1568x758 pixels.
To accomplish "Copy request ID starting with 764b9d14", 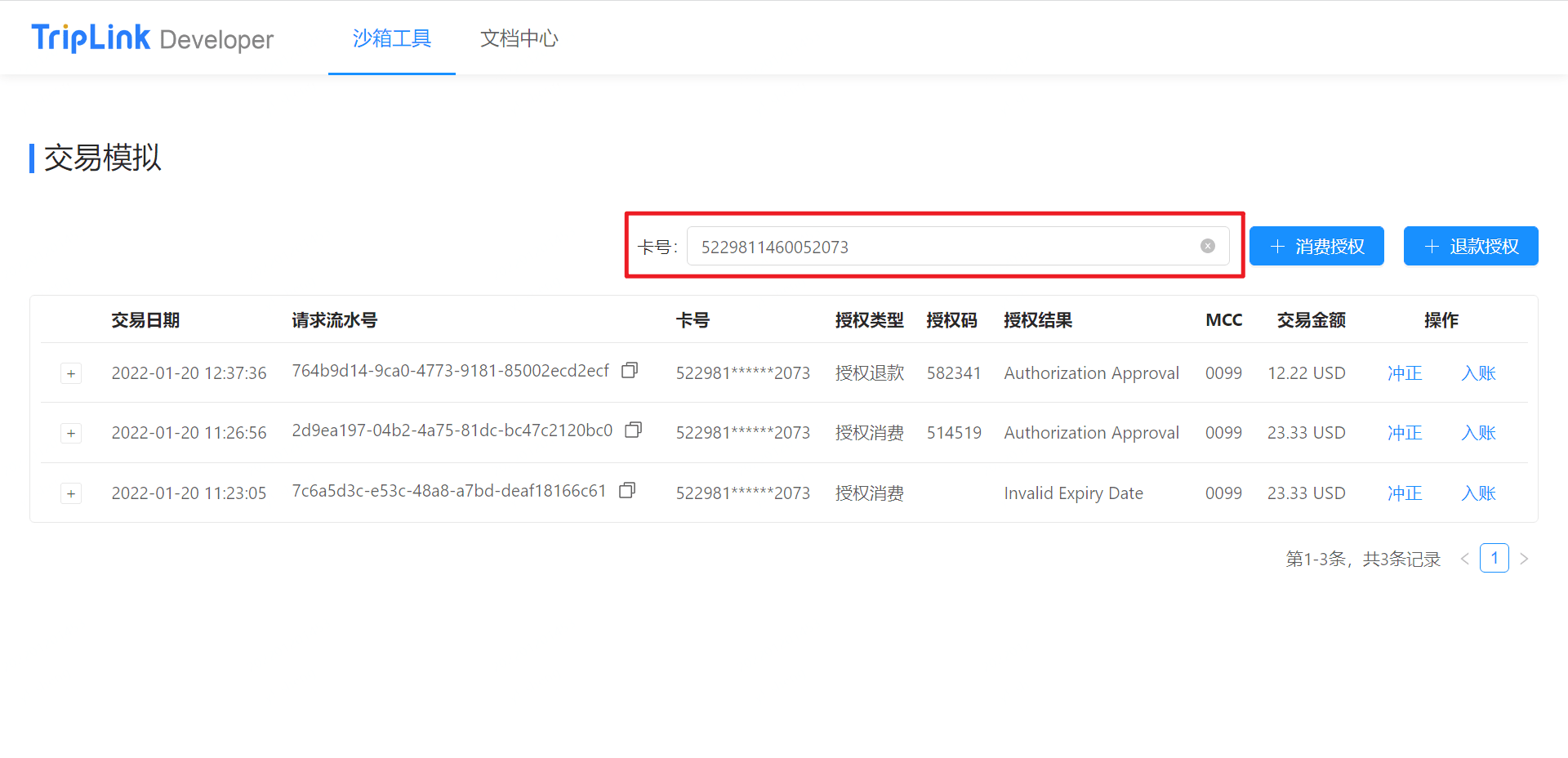I will coord(629,371).
